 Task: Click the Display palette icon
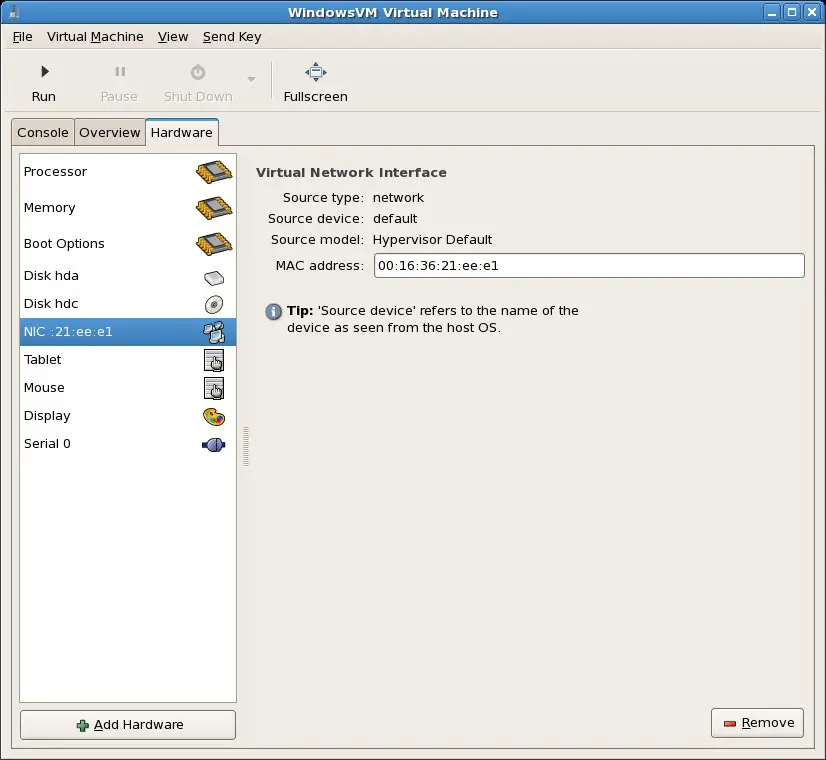tap(213, 416)
